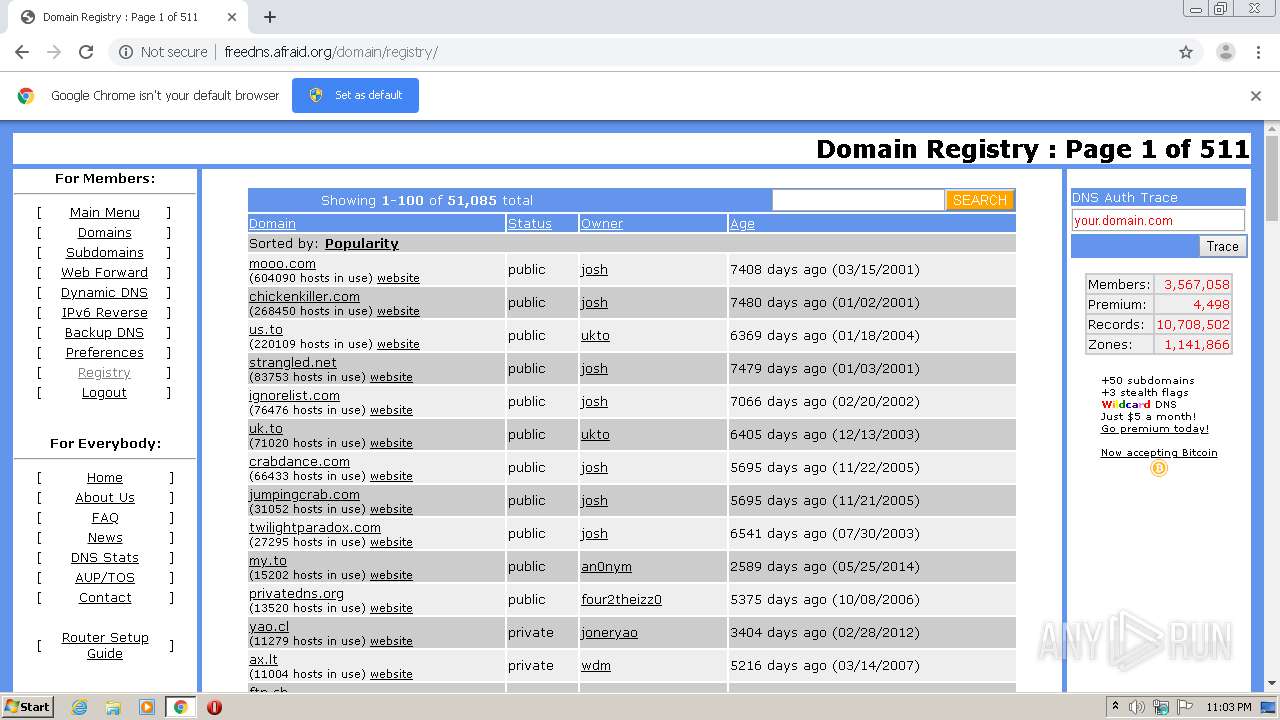Open Main Menu link
The height and width of the screenshot is (720, 1280).
[104, 212]
